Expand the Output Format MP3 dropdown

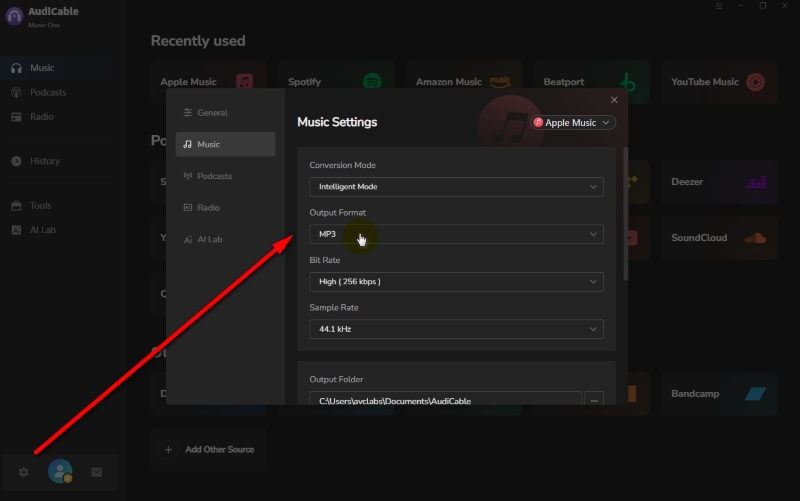point(456,234)
